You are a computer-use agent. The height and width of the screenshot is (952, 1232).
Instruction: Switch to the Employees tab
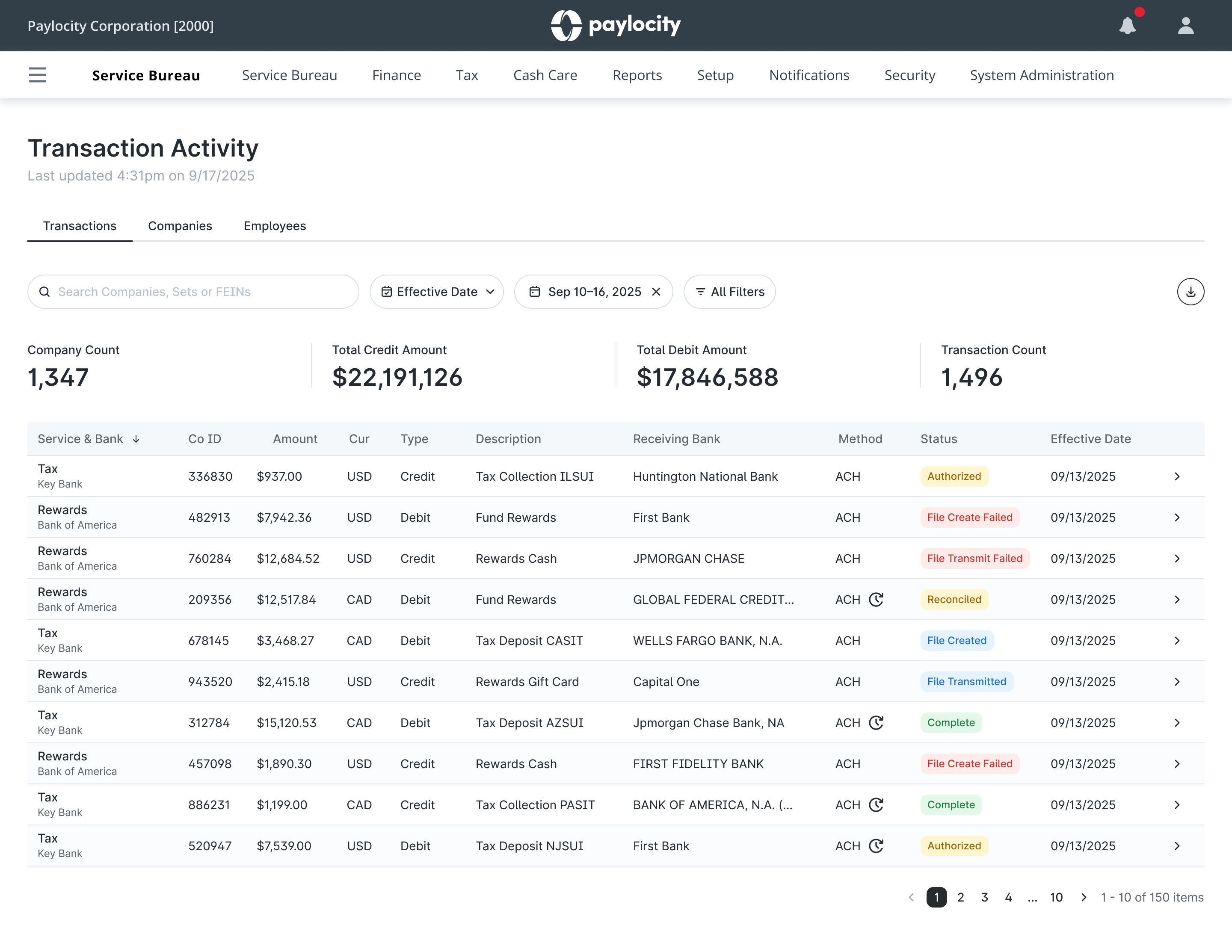click(x=275, y=225)
